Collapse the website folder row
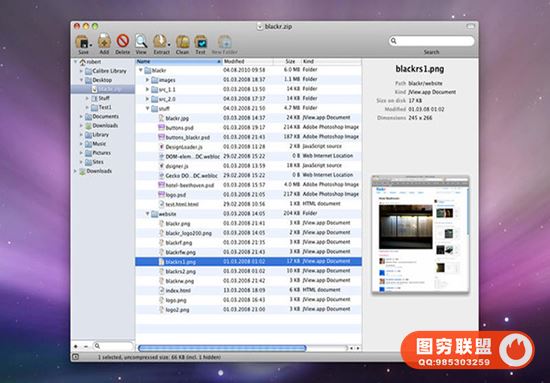The height and width of the screenshot is (383, 550). point(148,214)
